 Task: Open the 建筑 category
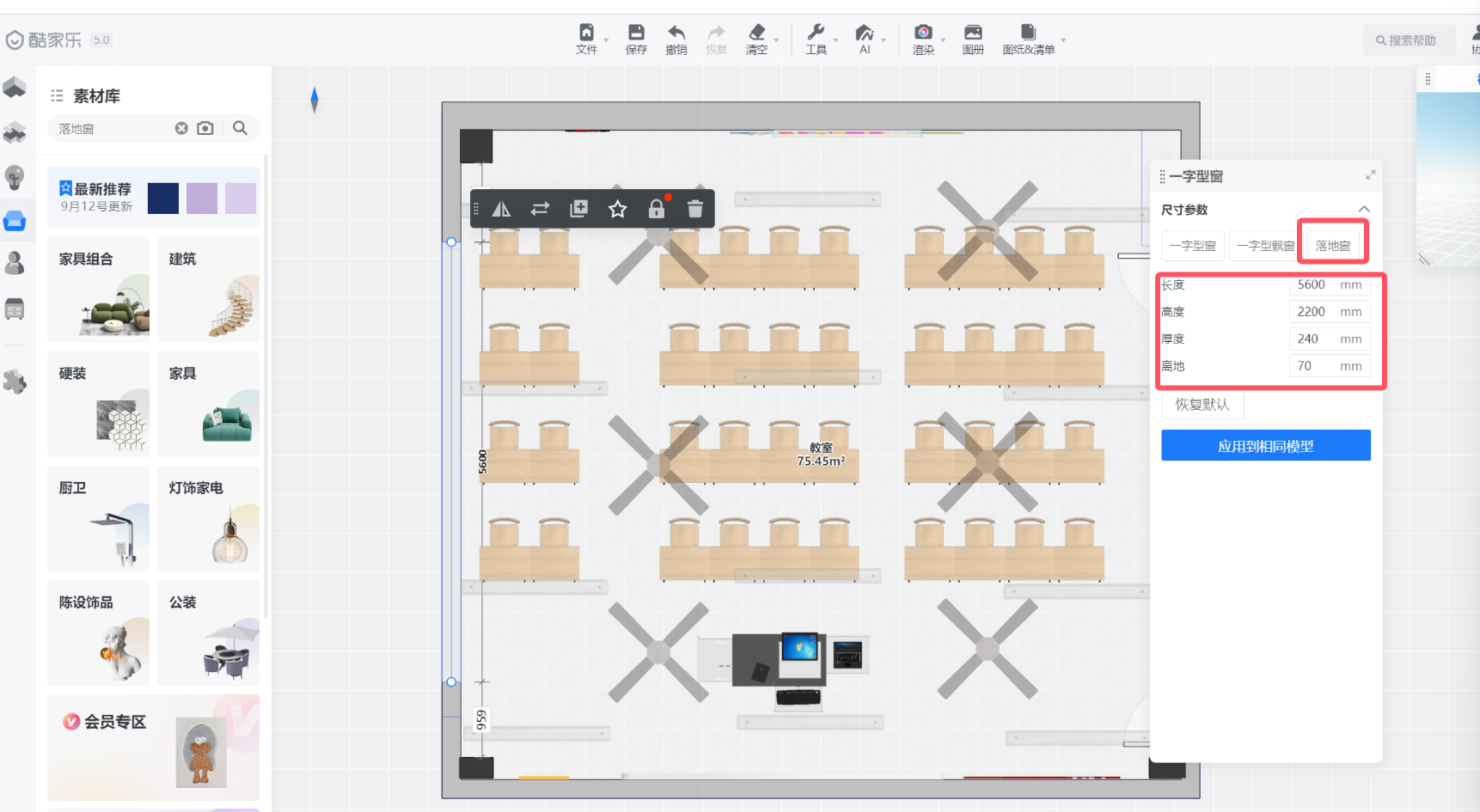[208, 289]
